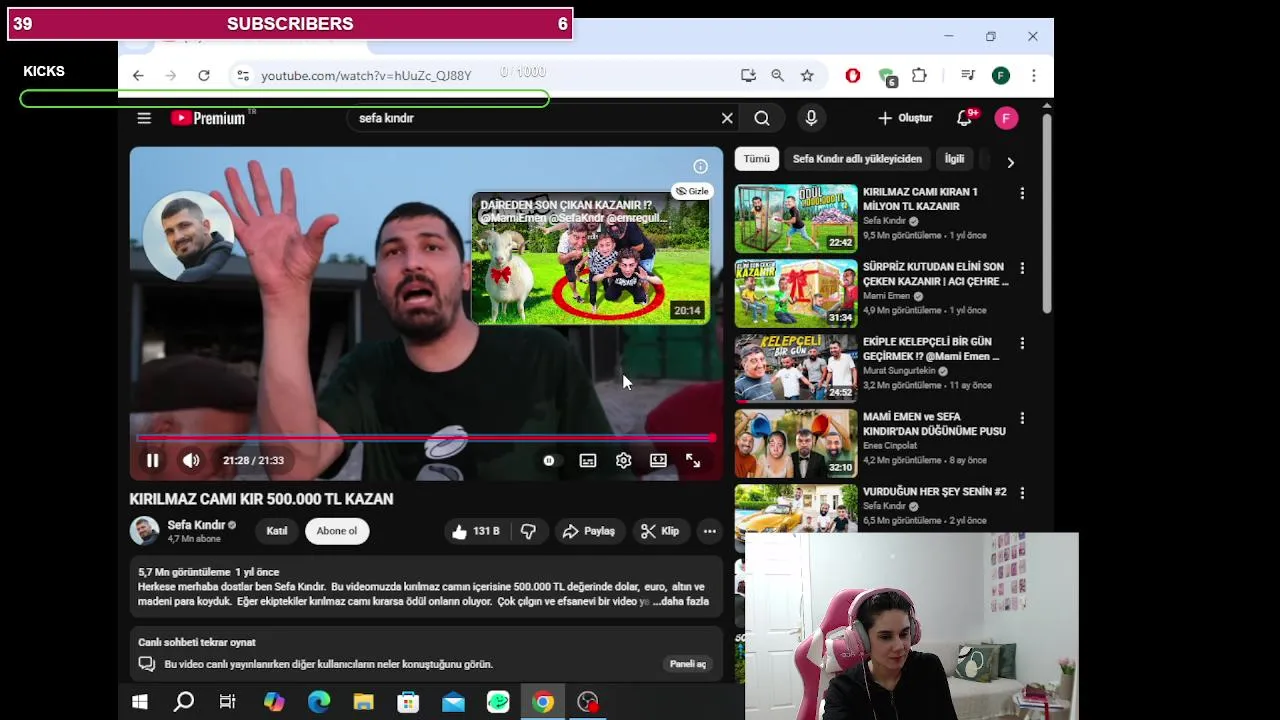Image resolution: width=1280 pixels, height=720 pixels.
Task: Open File Explorer from the taskbar
Action: click(363, 702)
